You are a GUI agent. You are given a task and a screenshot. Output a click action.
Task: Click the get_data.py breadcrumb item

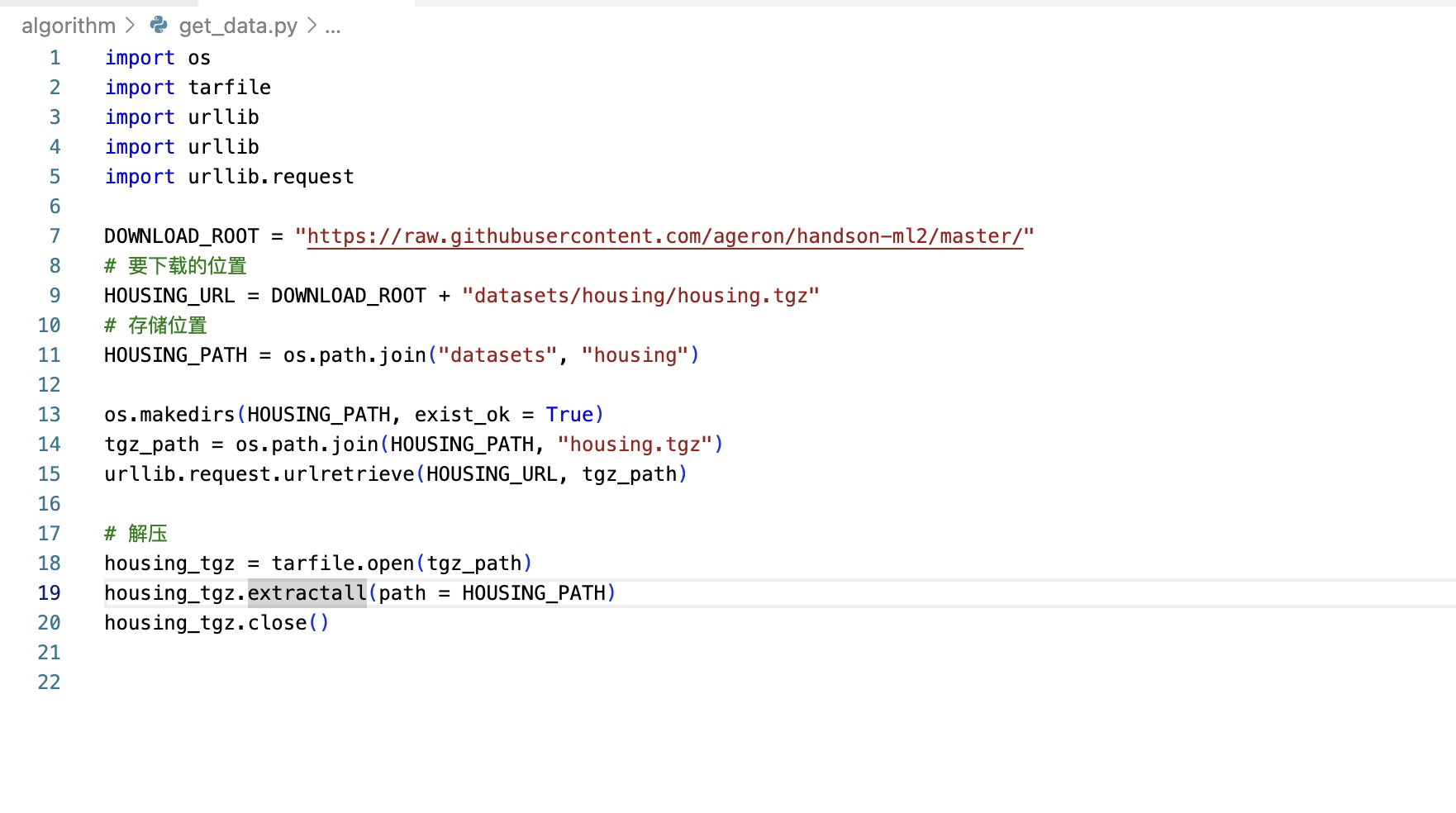(x=238, y=26)
